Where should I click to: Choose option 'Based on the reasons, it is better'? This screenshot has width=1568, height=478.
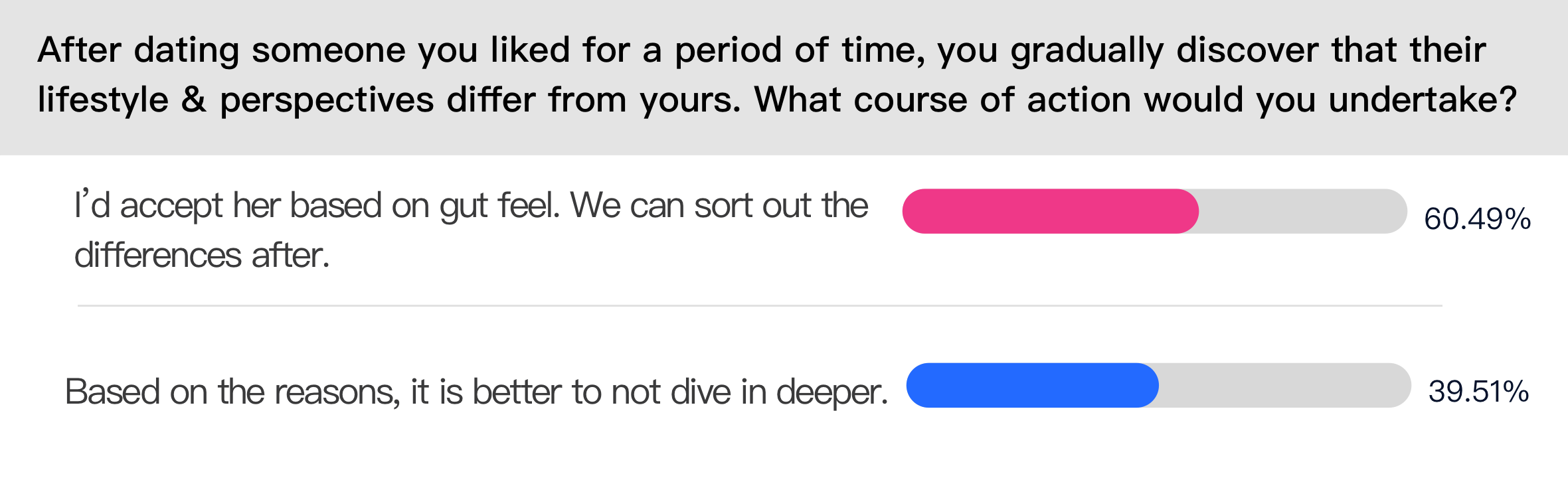477,392
